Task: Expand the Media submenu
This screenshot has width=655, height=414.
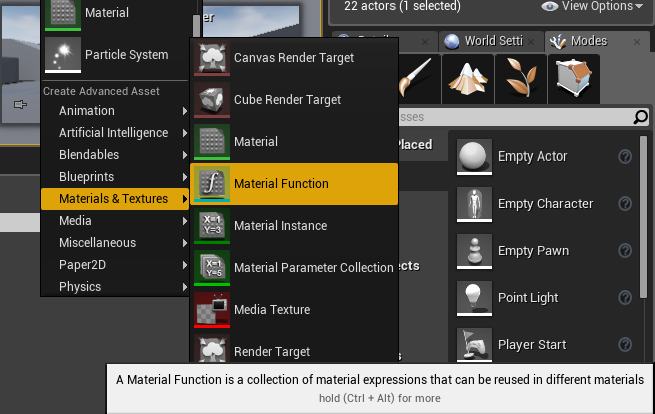Action: click(115, 221)
